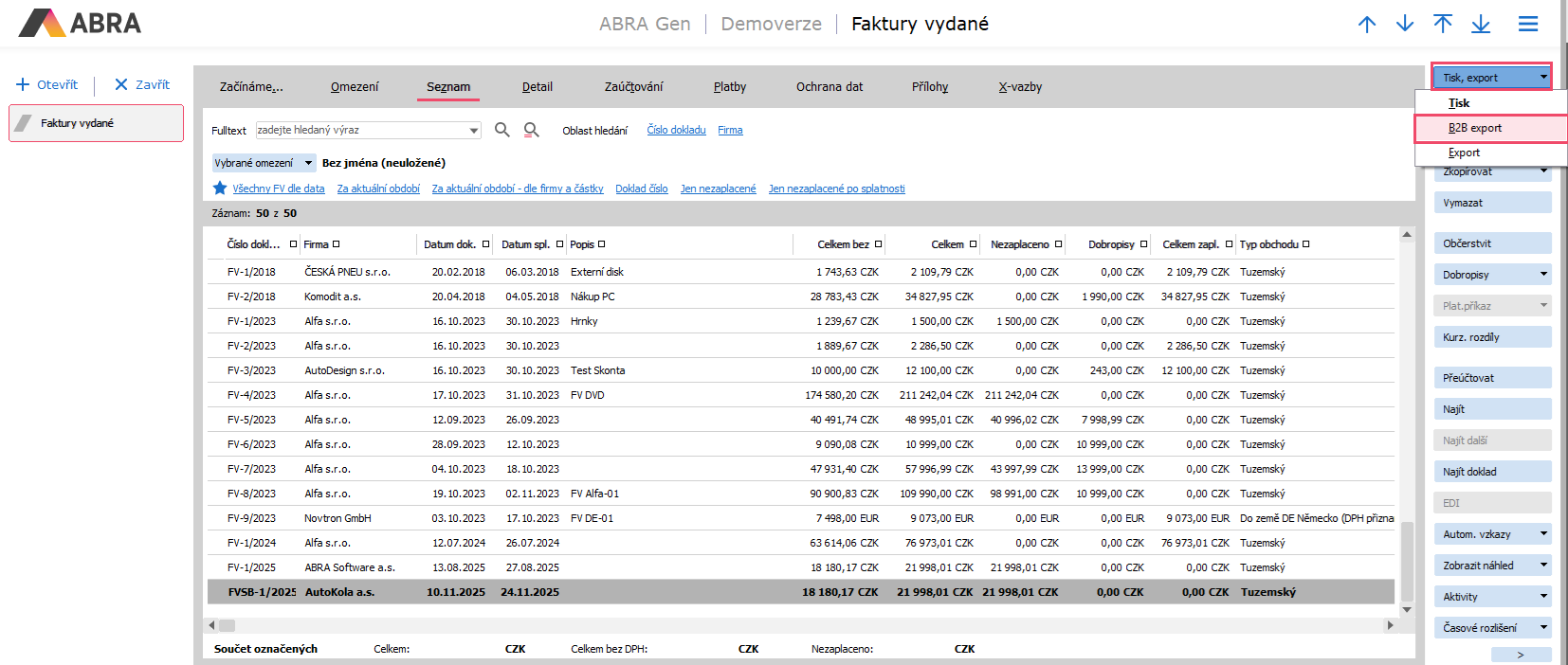Toggle the small box in Popis column header

click(602, 244)
